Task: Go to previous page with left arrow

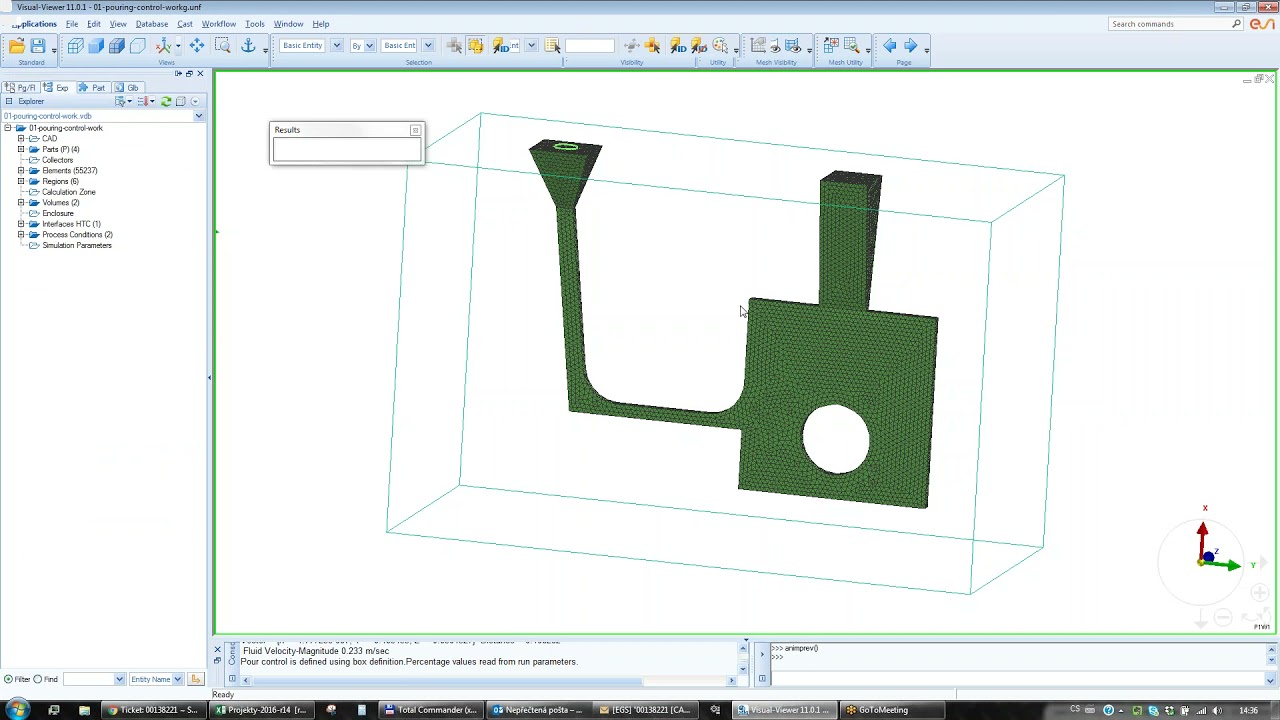Action: pos(889,46)
